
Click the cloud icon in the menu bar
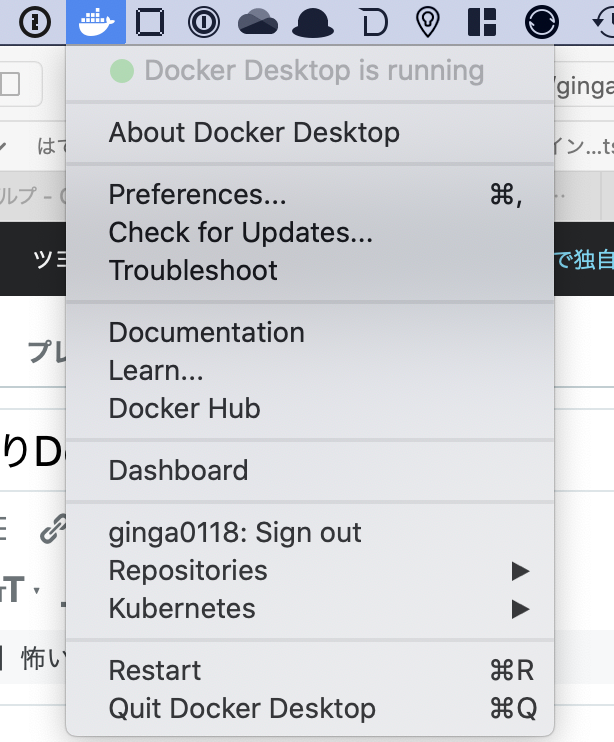pyautogui.click(x=257, y=22)
